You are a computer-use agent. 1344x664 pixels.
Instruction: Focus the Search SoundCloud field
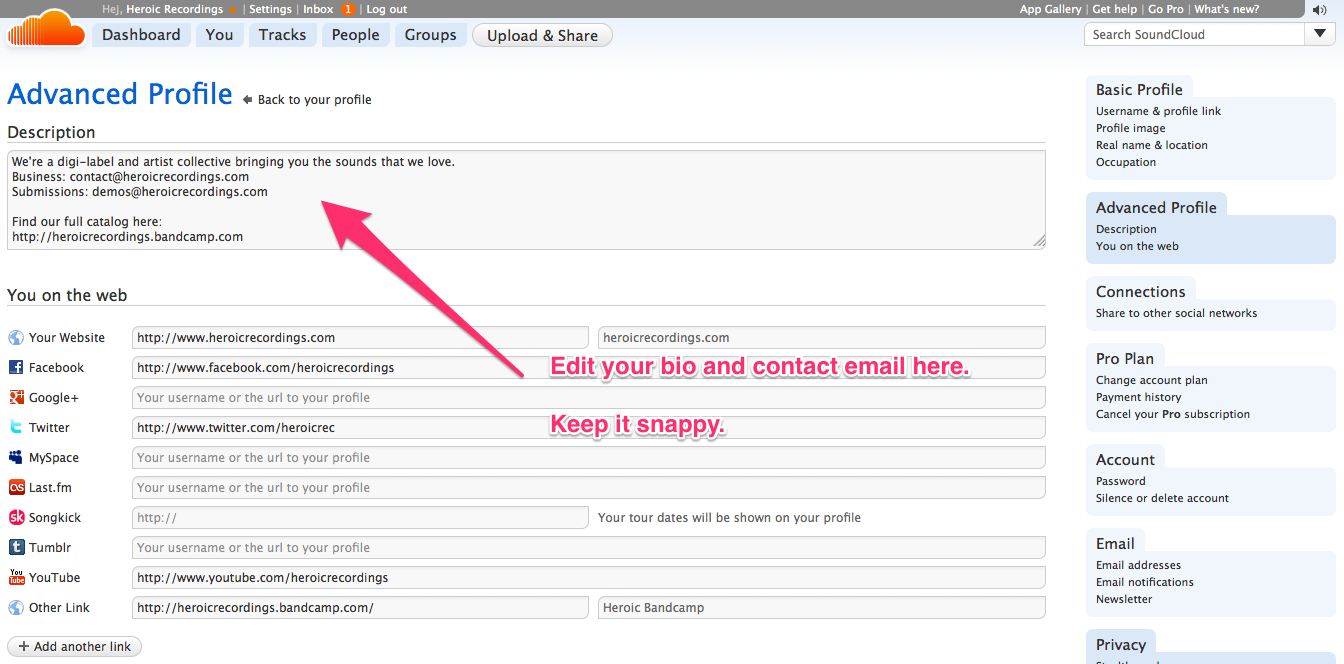coord(1195,34)
